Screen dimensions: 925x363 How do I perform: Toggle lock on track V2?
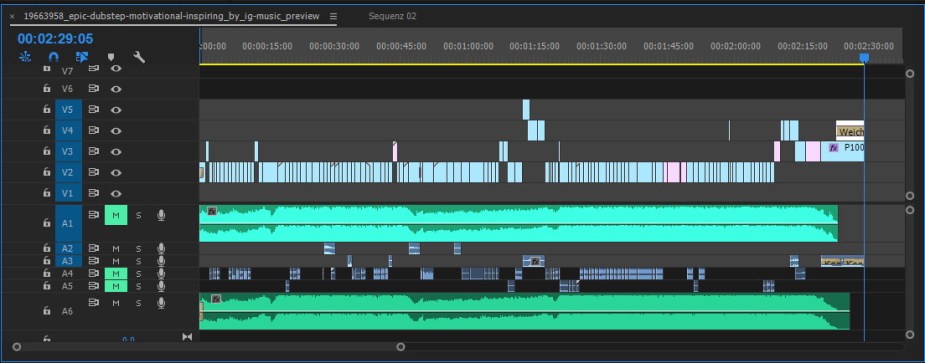pyautogui.click(x=47, y=172)
